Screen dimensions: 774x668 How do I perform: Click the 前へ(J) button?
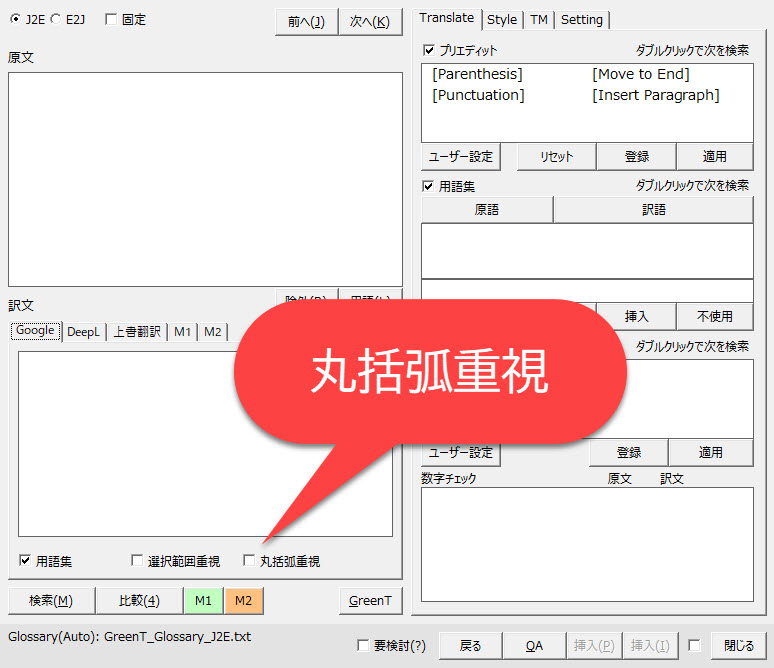(x=305, y=22)
